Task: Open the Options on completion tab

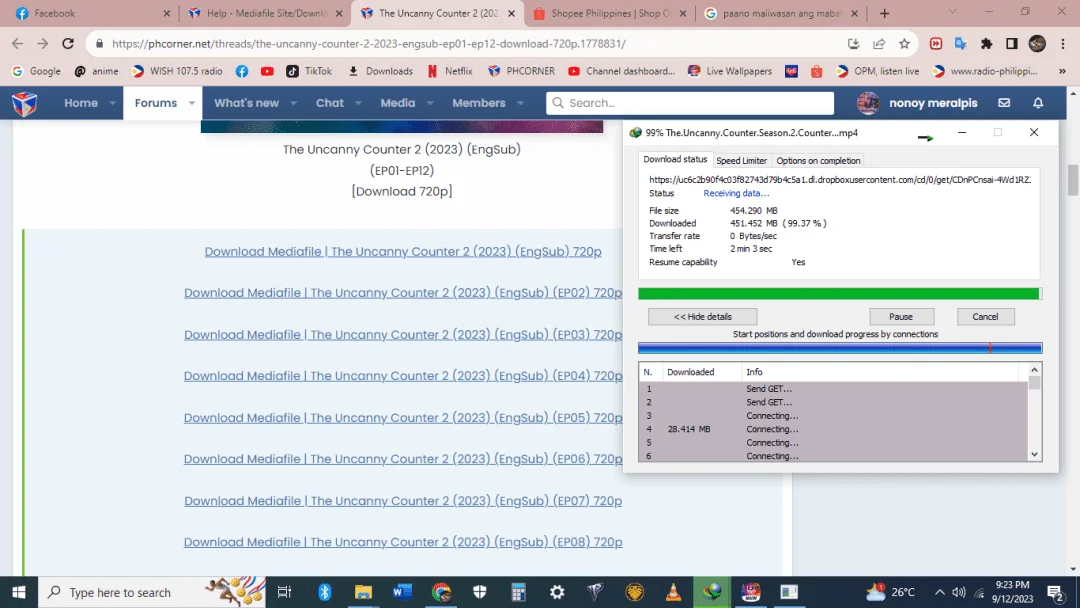Action: coord(818,160)
